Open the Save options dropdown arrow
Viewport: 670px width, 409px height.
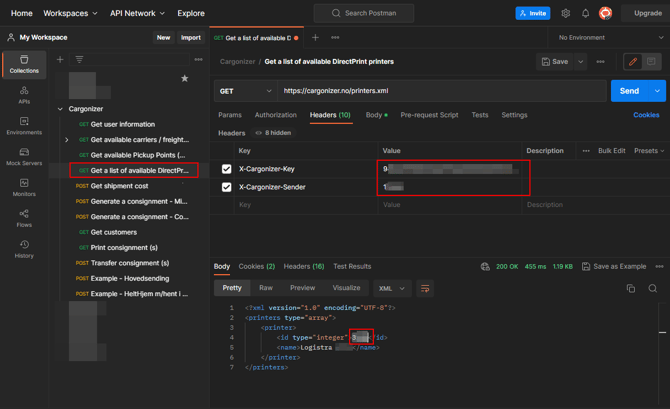[x=581, y=62]
